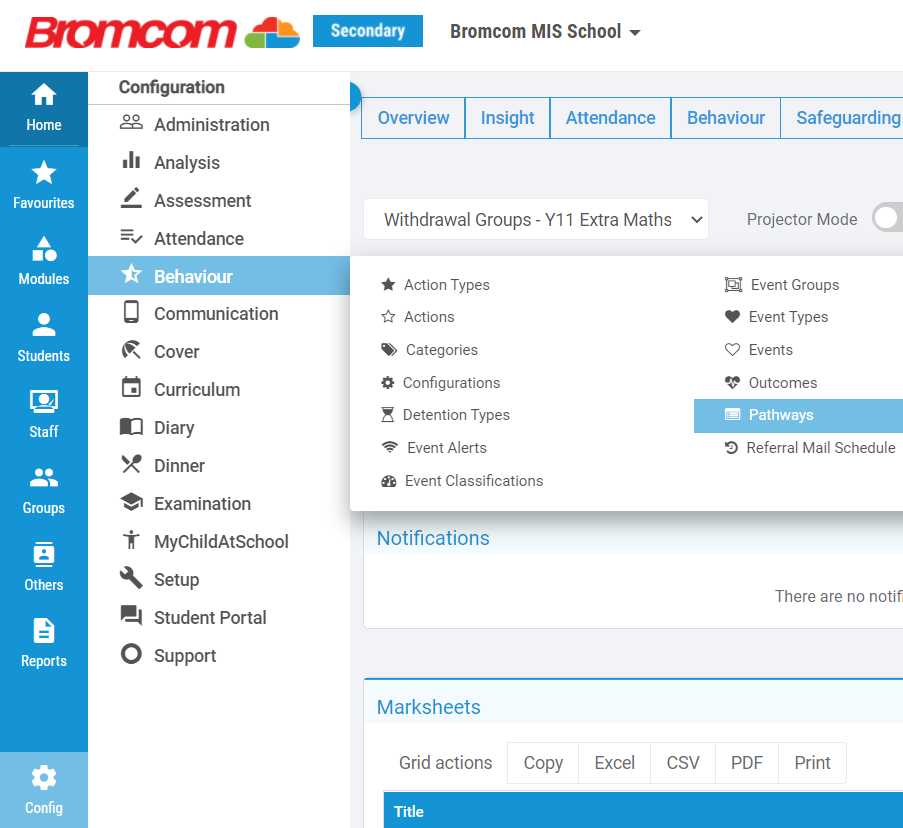Click the Student Portal chat icon
Screen dimensions: 903x828
(x=131, y=616)
